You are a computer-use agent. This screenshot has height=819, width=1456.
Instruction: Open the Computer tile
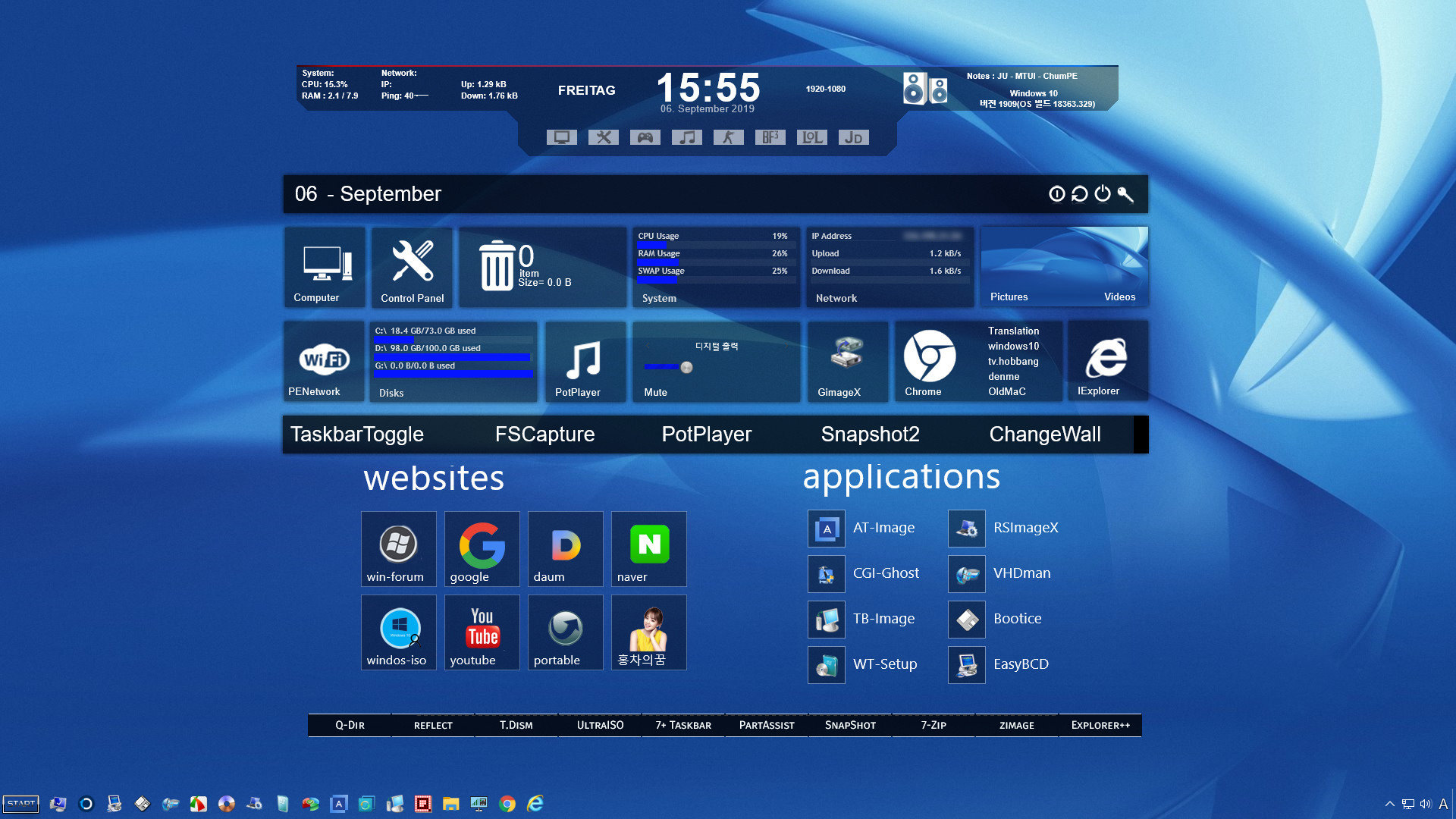point(324,268)
